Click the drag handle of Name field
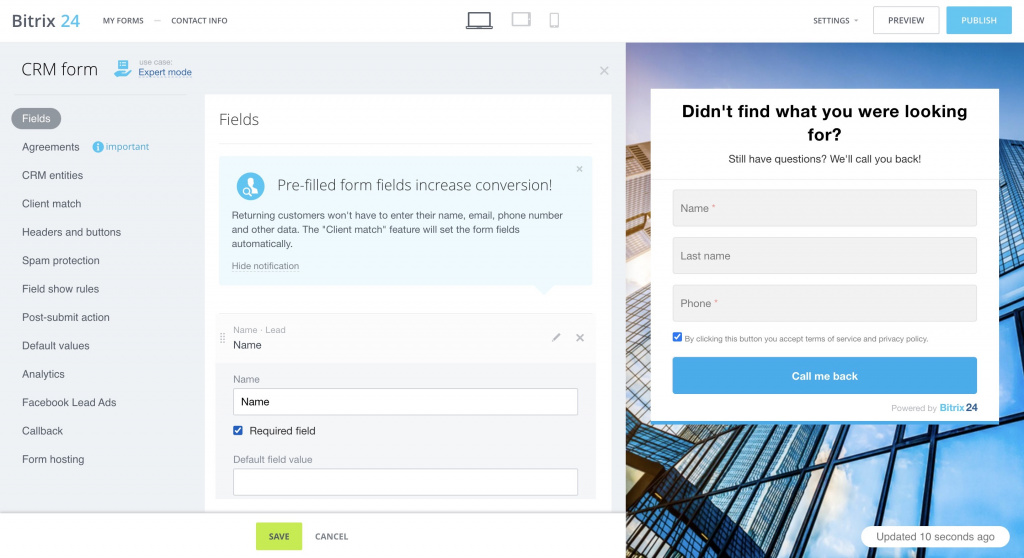The width and height of the screenshot is (1024, 558). point(223,338)
